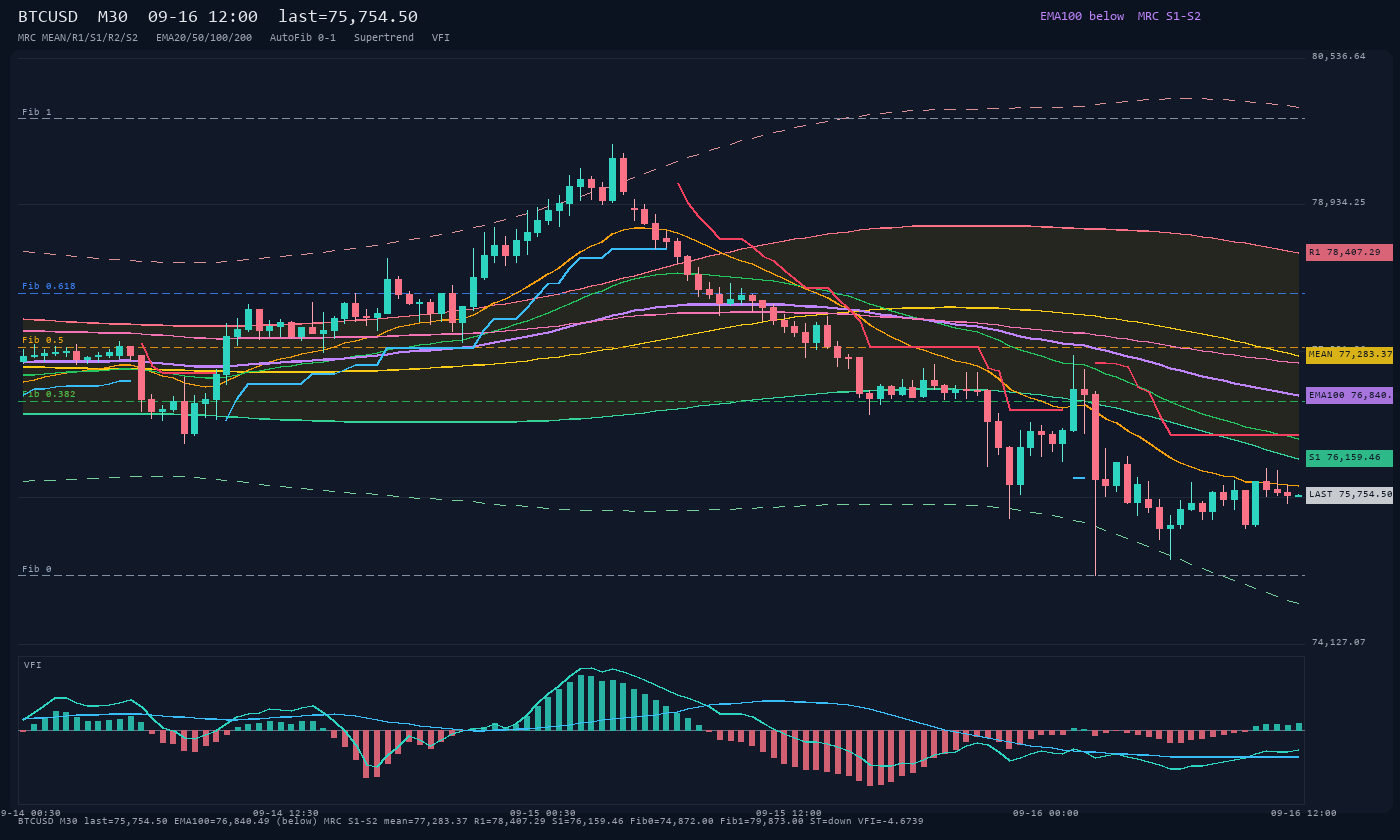The height and width of the screenshot is (840, 1400).
Task: Click the bottom status summary line
Action: 471,821
